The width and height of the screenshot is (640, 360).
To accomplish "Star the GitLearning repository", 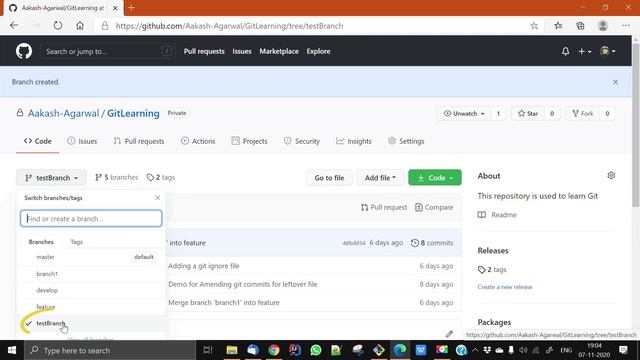I will 528,113.
